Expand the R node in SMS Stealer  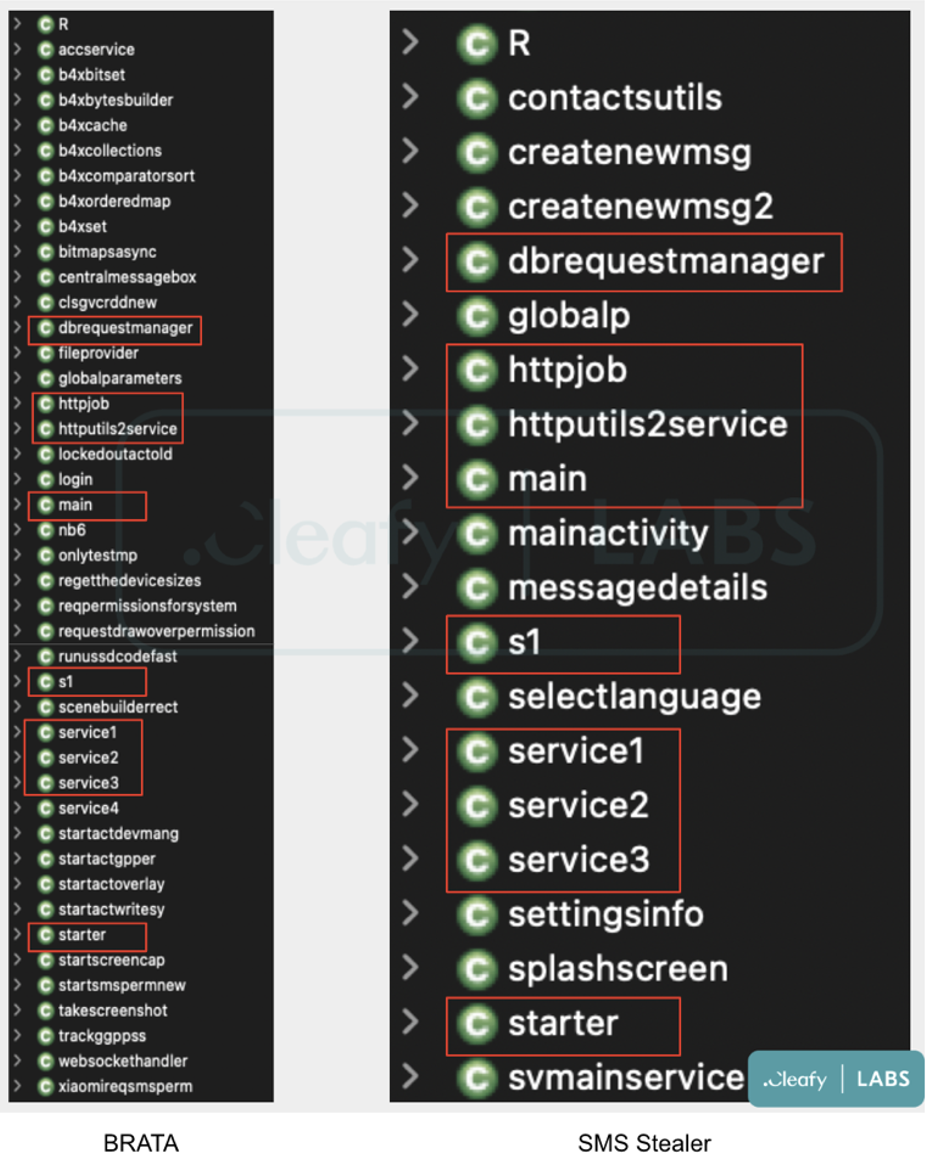coord(410,42)
